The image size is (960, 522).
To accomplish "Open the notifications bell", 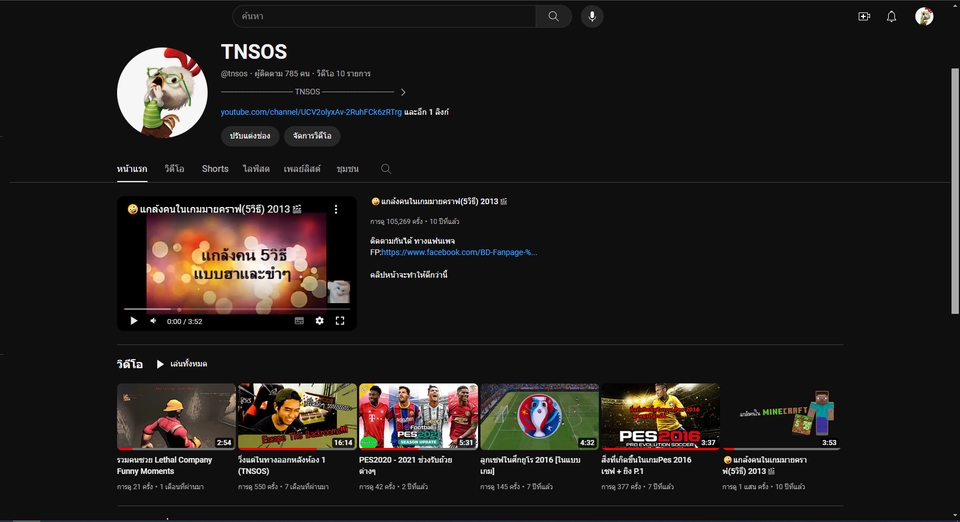I will 891,17.
